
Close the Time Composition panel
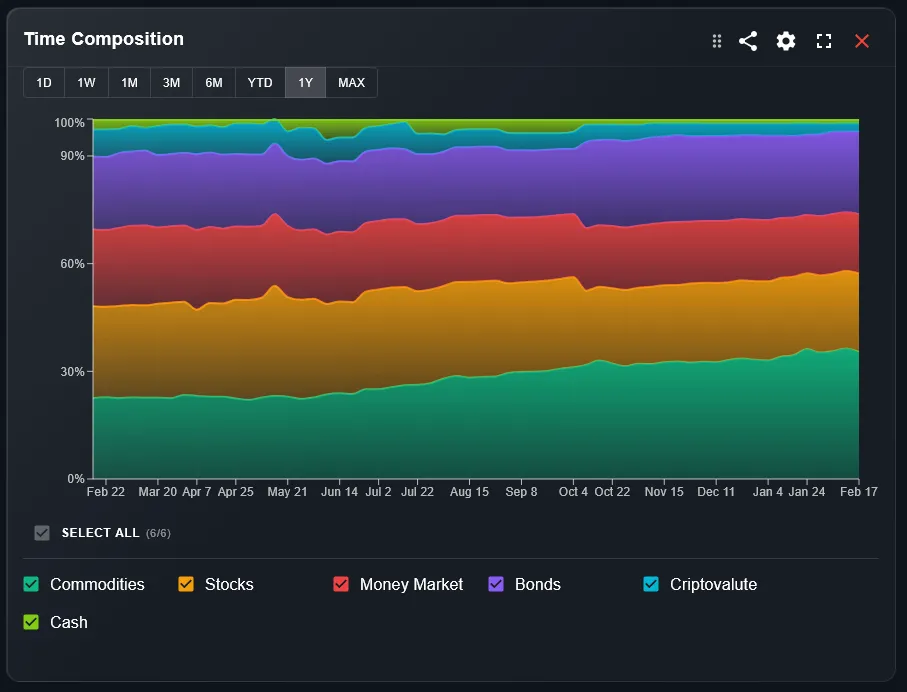coord(861,41)
